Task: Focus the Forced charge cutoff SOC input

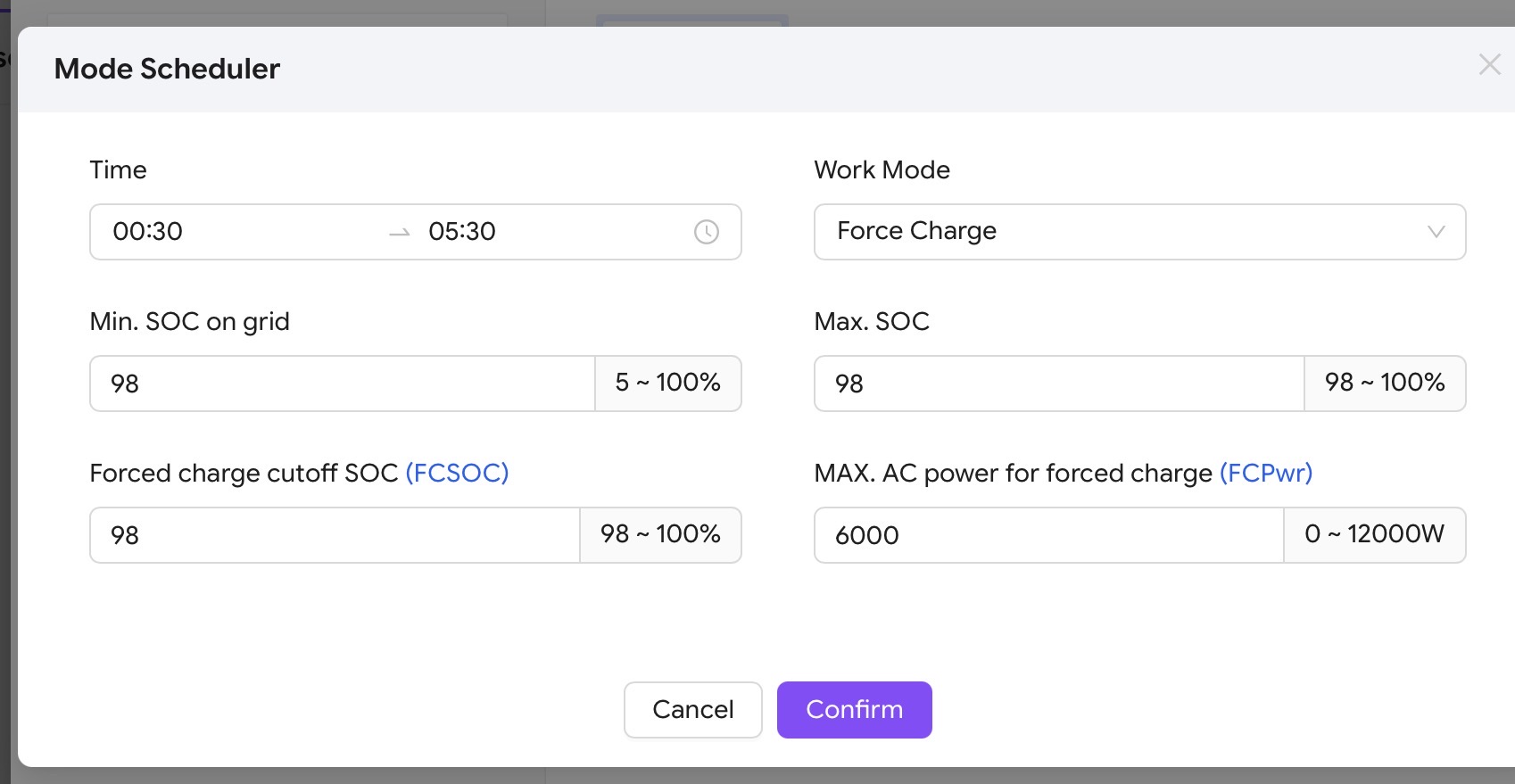Action: [335, 535]
